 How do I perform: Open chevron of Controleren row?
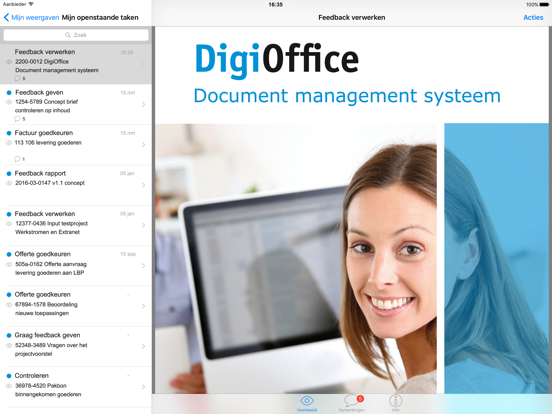point(143,387)
